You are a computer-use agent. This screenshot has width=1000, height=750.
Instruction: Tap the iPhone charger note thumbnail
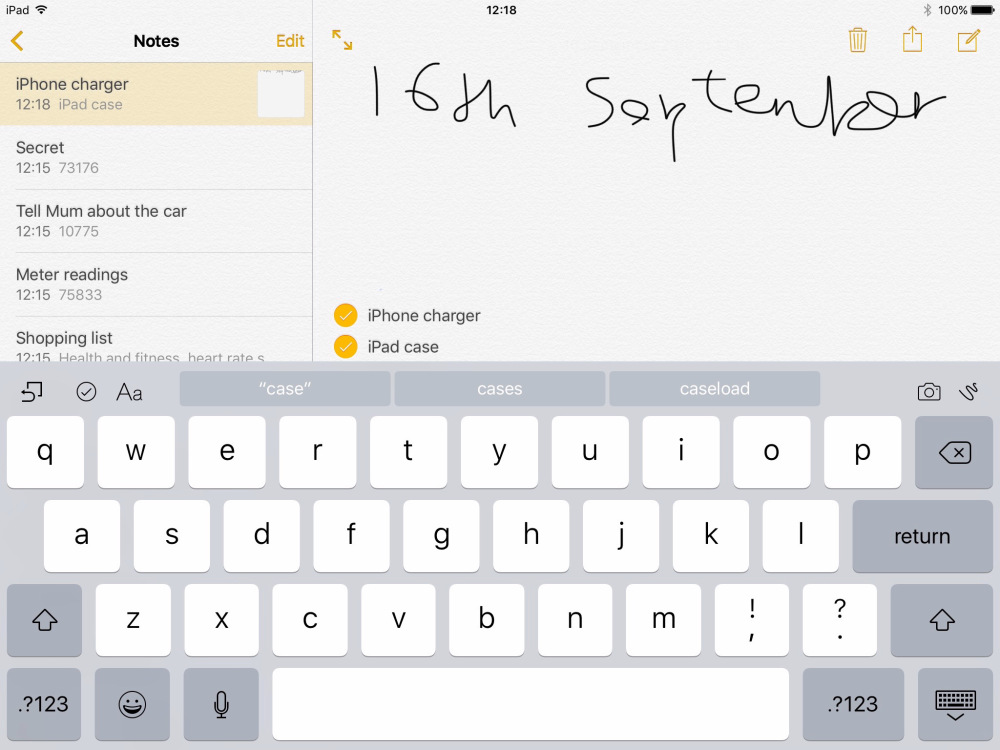280,94
